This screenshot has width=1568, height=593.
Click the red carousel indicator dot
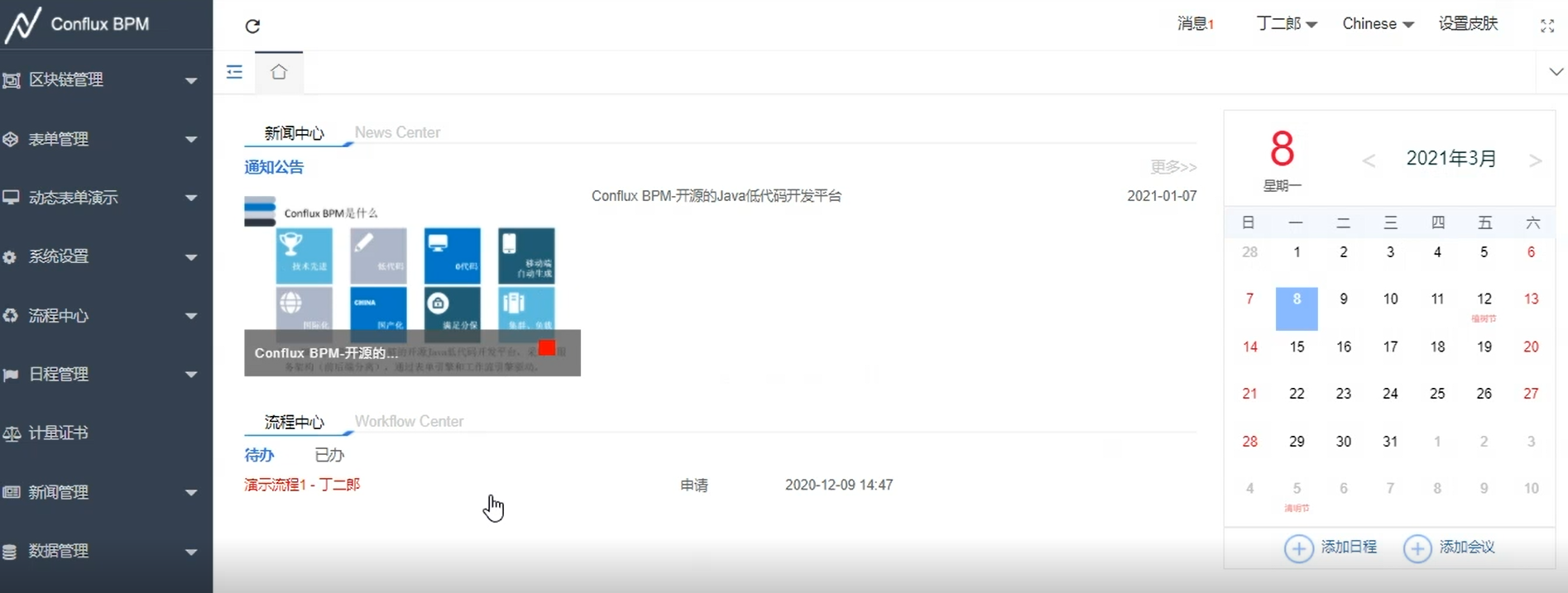pyautogui.click(x=547, y=347)
